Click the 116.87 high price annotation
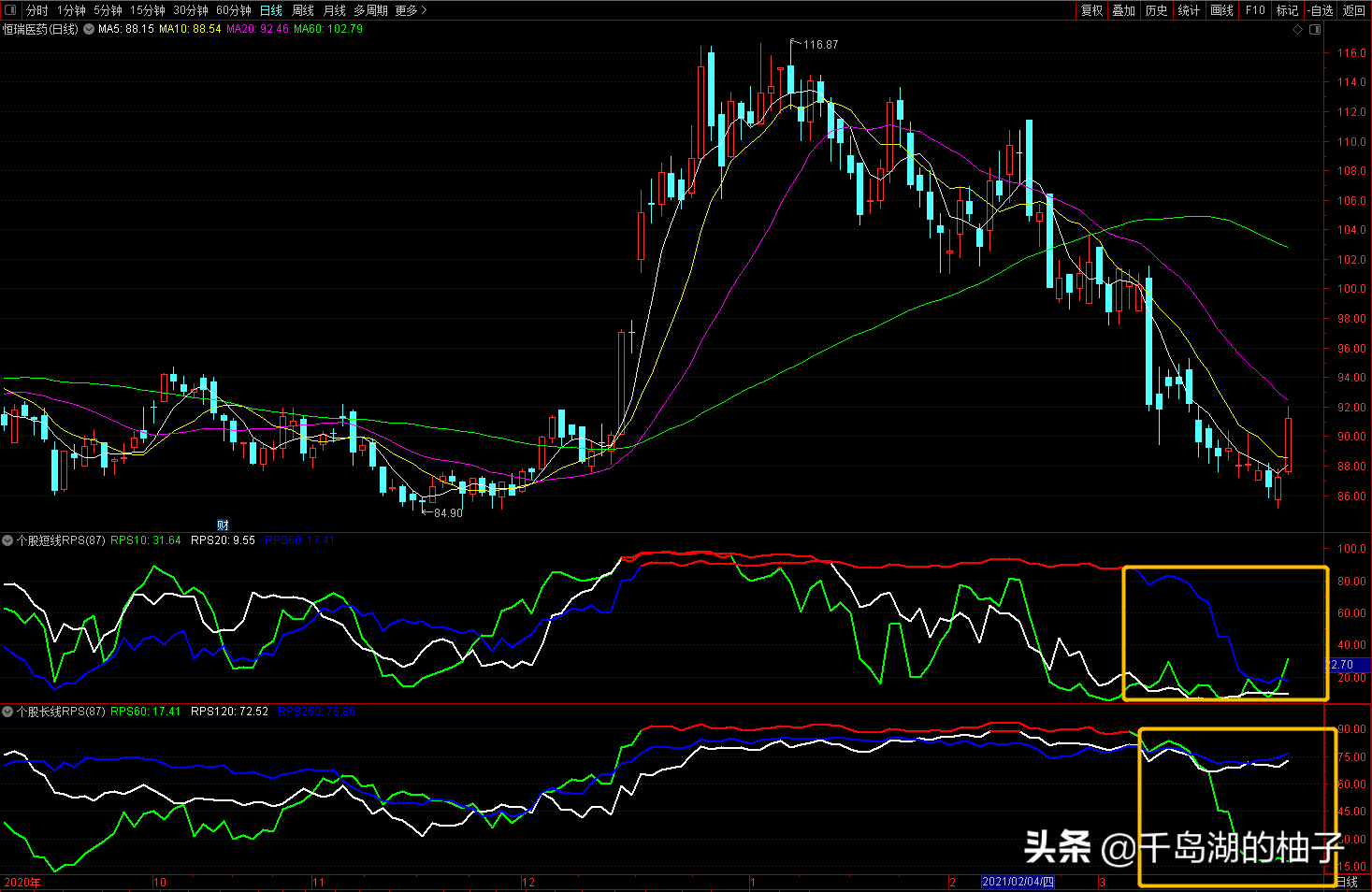The height and width of the screenshot is (892, 1372). point(821,45)
